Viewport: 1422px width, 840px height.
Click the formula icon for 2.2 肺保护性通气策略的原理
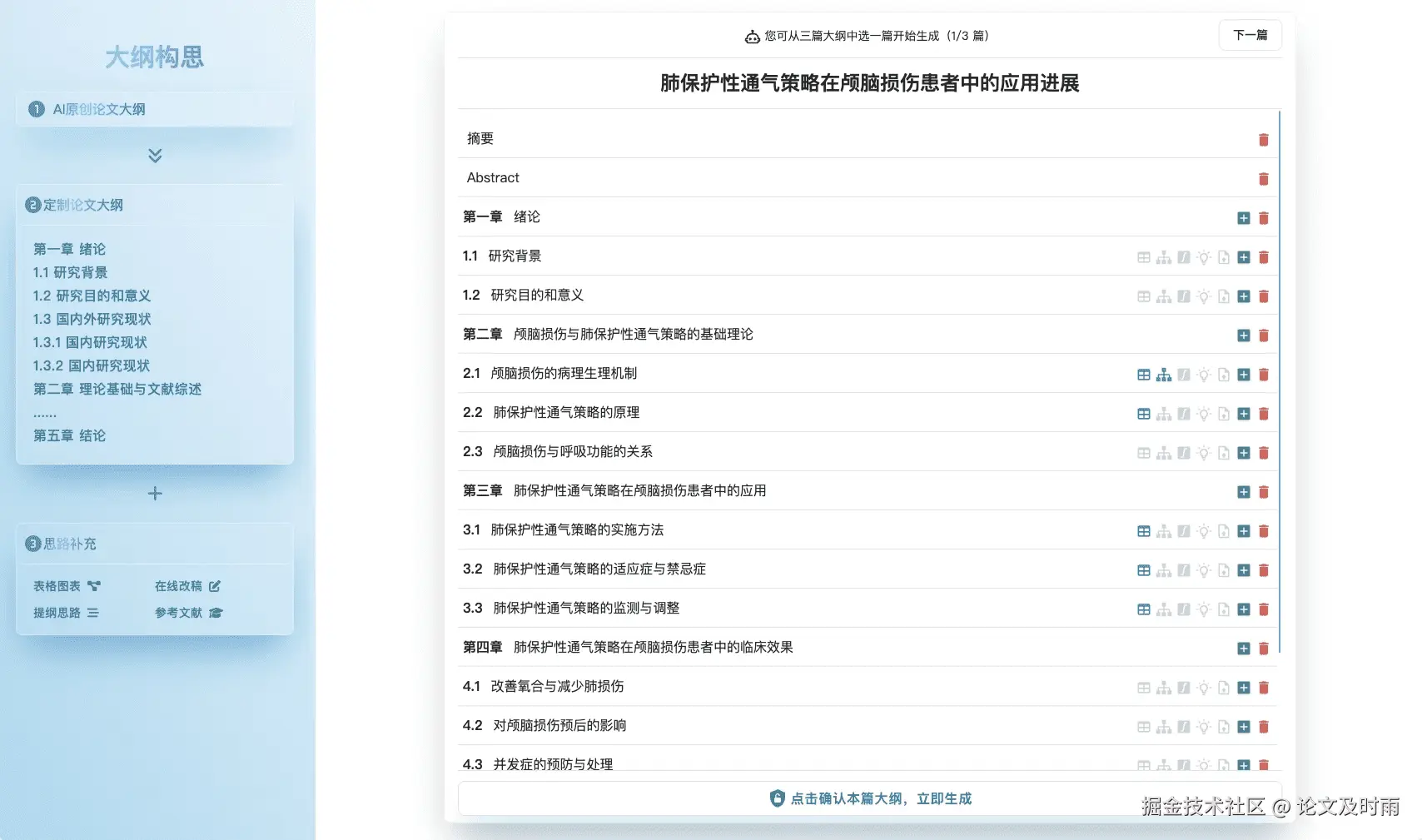point(1184,414)
